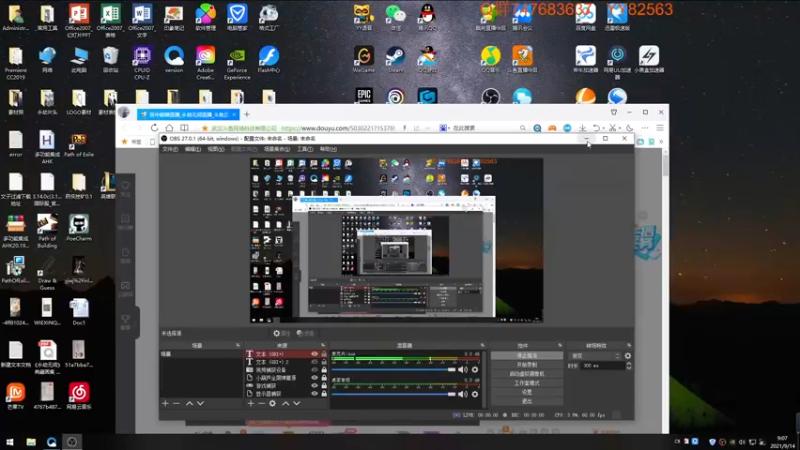
Task: Open 滤镜 filters button above sources
Action: click(306, 333)
